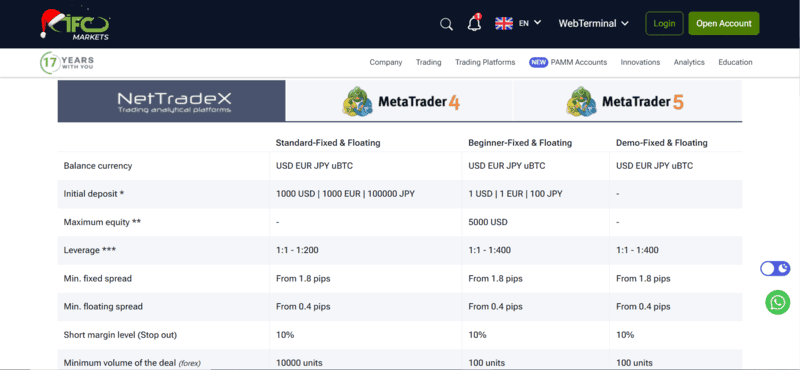The width and height of the screenshot is (800, 370).
Task: Click the Maximum equity ** row label
Action: pos(102,223)
